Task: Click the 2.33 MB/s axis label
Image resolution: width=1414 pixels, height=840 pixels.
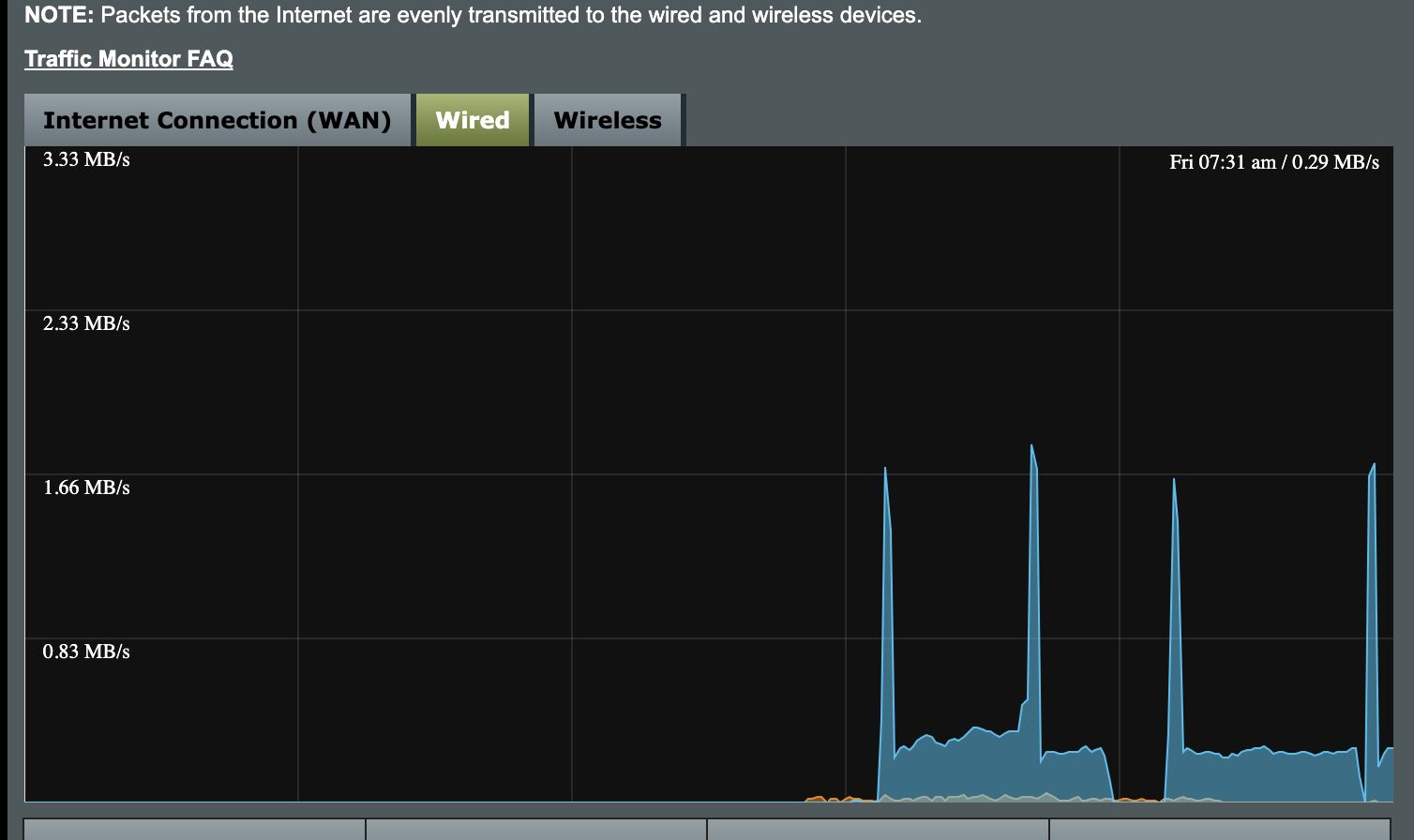Action: pos(86,323)
